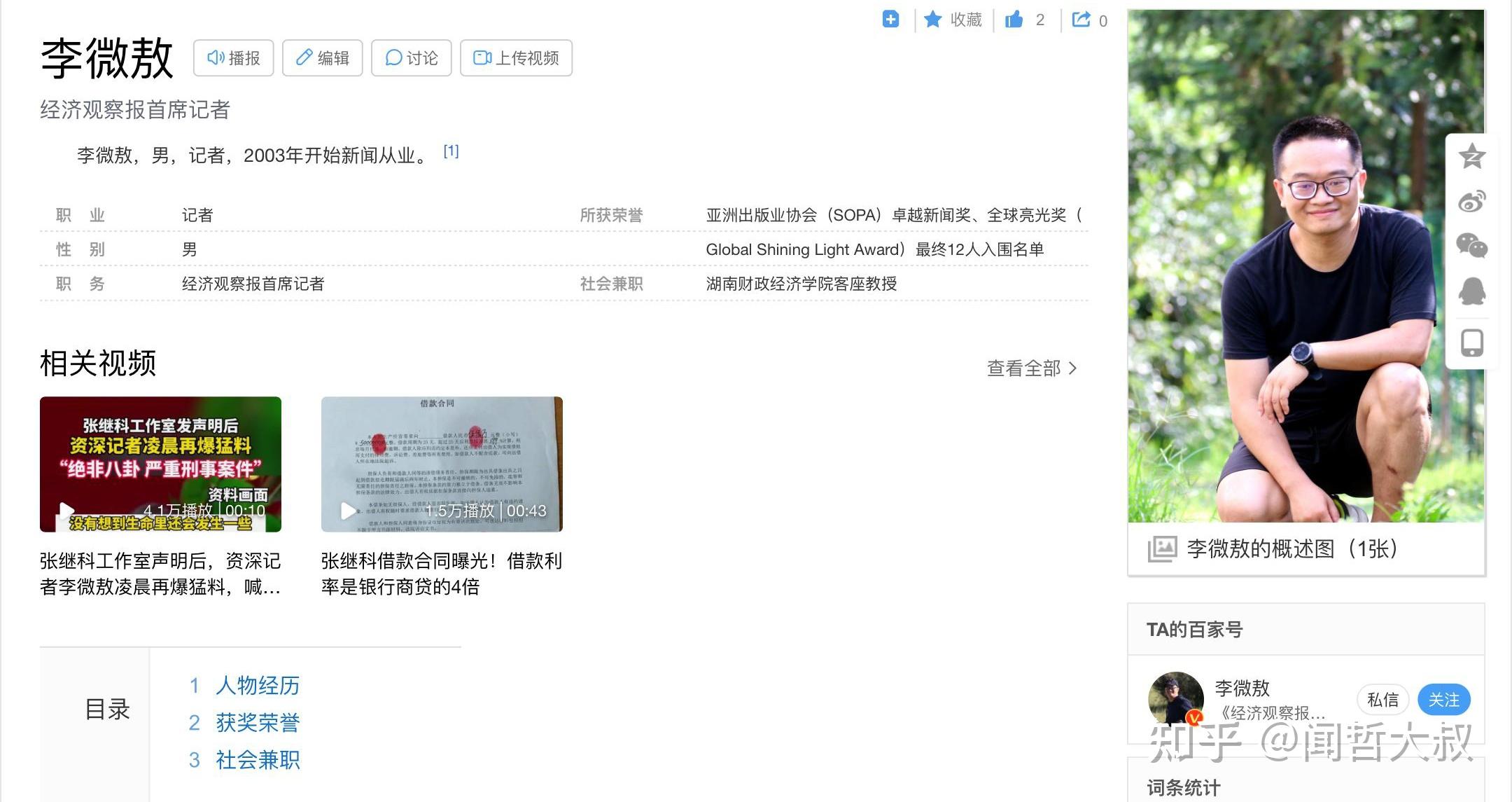The image size is (1512, 802).
Task: Click the 目录 label
Action: pyautogui.click(x=107, y=710)
